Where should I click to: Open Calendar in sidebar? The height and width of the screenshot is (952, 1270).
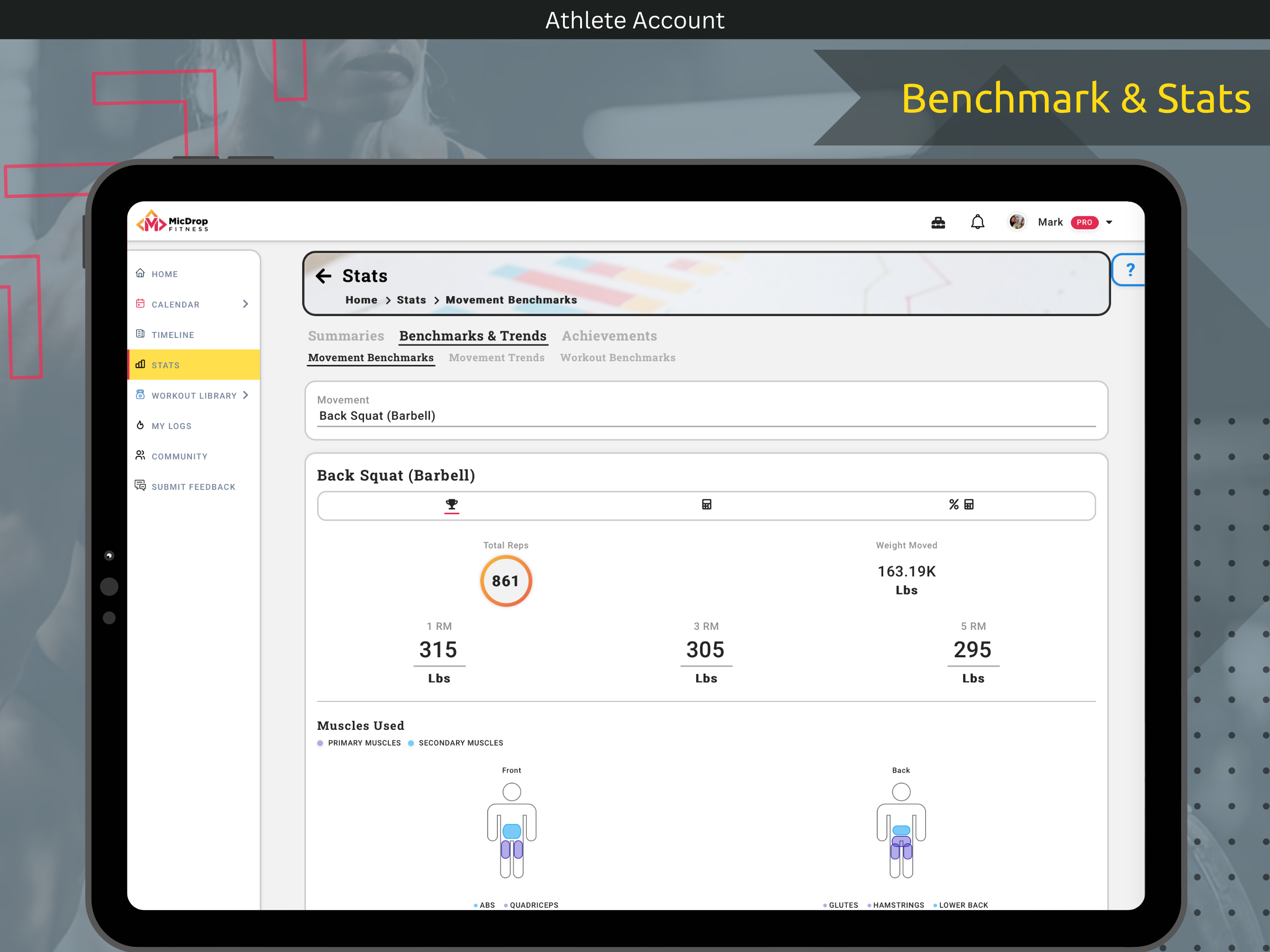tap(193, 304)
